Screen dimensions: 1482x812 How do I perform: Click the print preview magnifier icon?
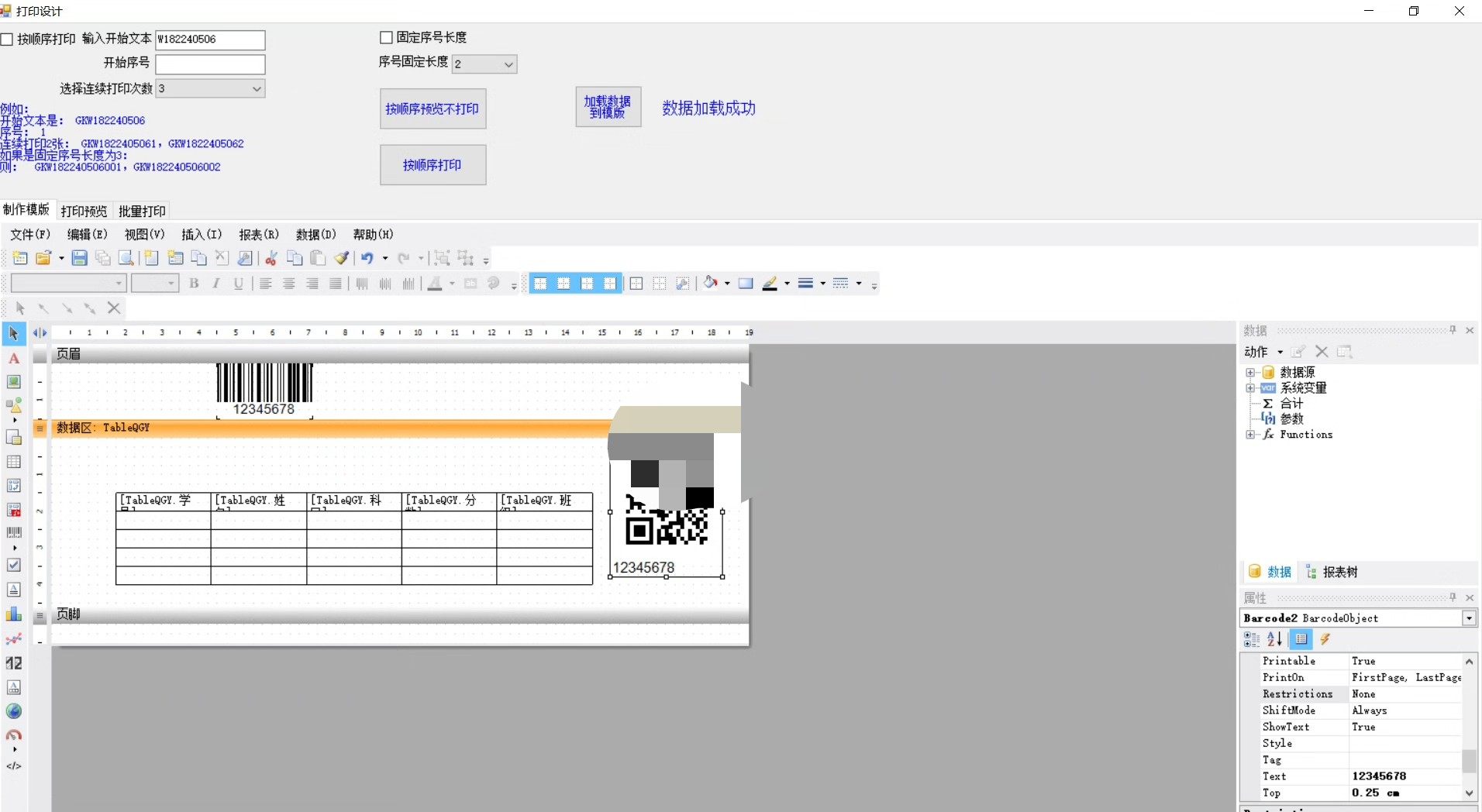[126, 259]
